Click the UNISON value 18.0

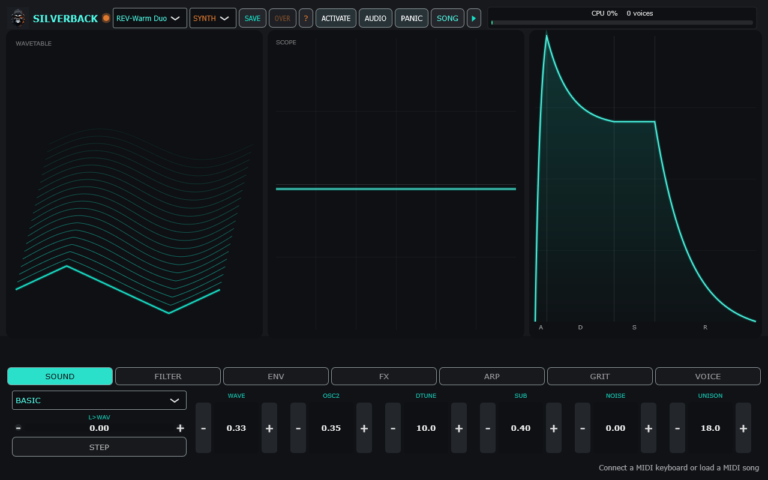pyautogui.click(x=710, y=428)
